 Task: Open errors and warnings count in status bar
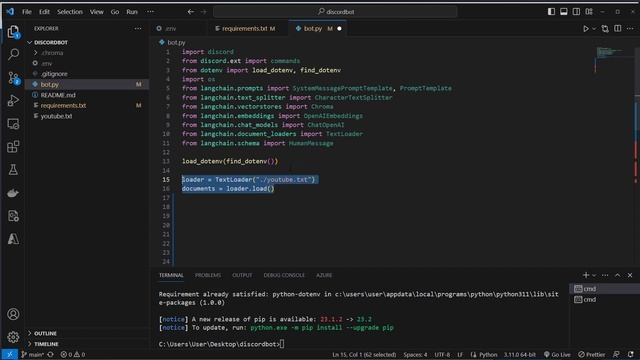[x=73, y=354]
